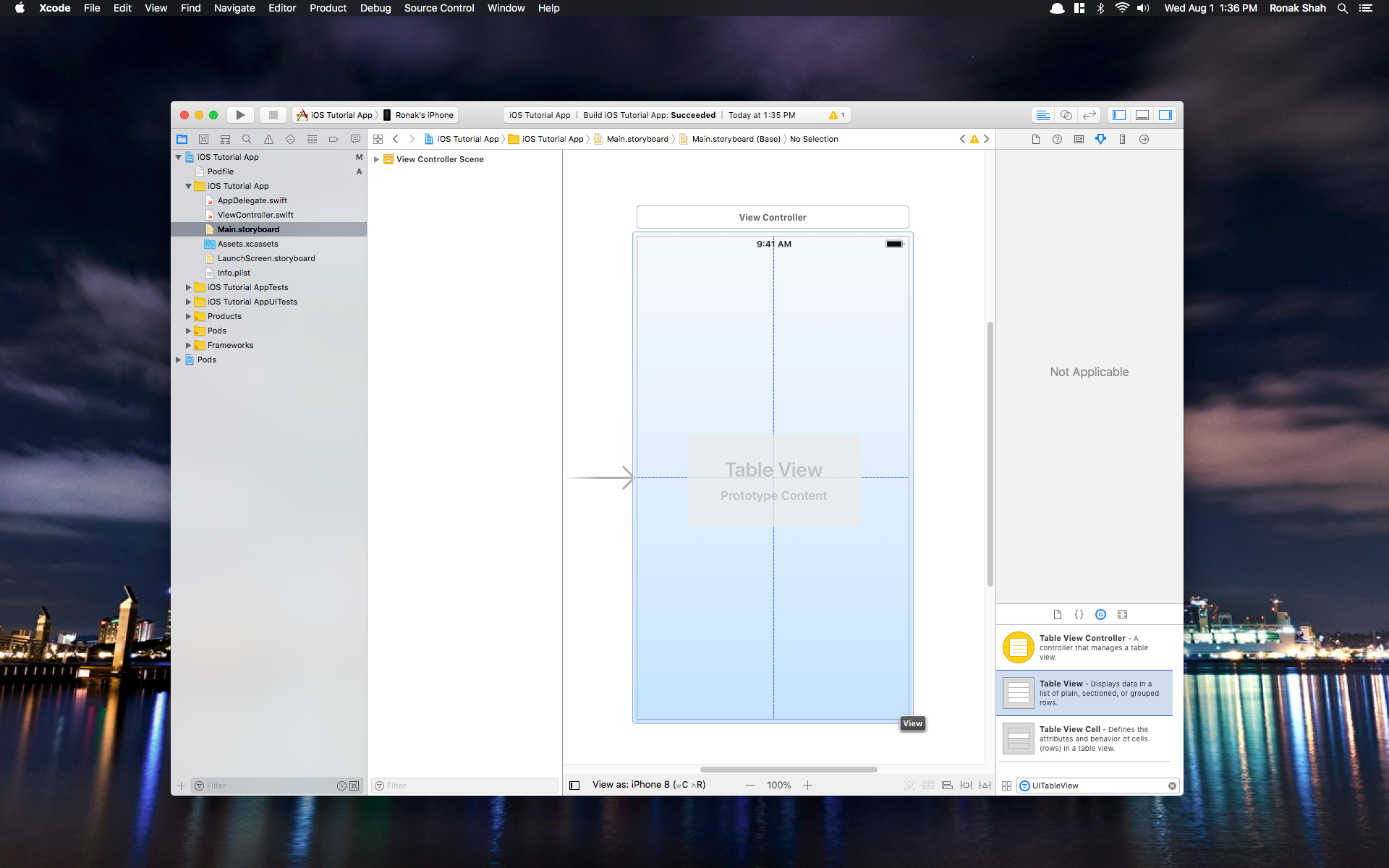The width and height of the screenshot is (1389, 868).
Task: Click the View as iPhone 8 button
Action: pos(648,785)
